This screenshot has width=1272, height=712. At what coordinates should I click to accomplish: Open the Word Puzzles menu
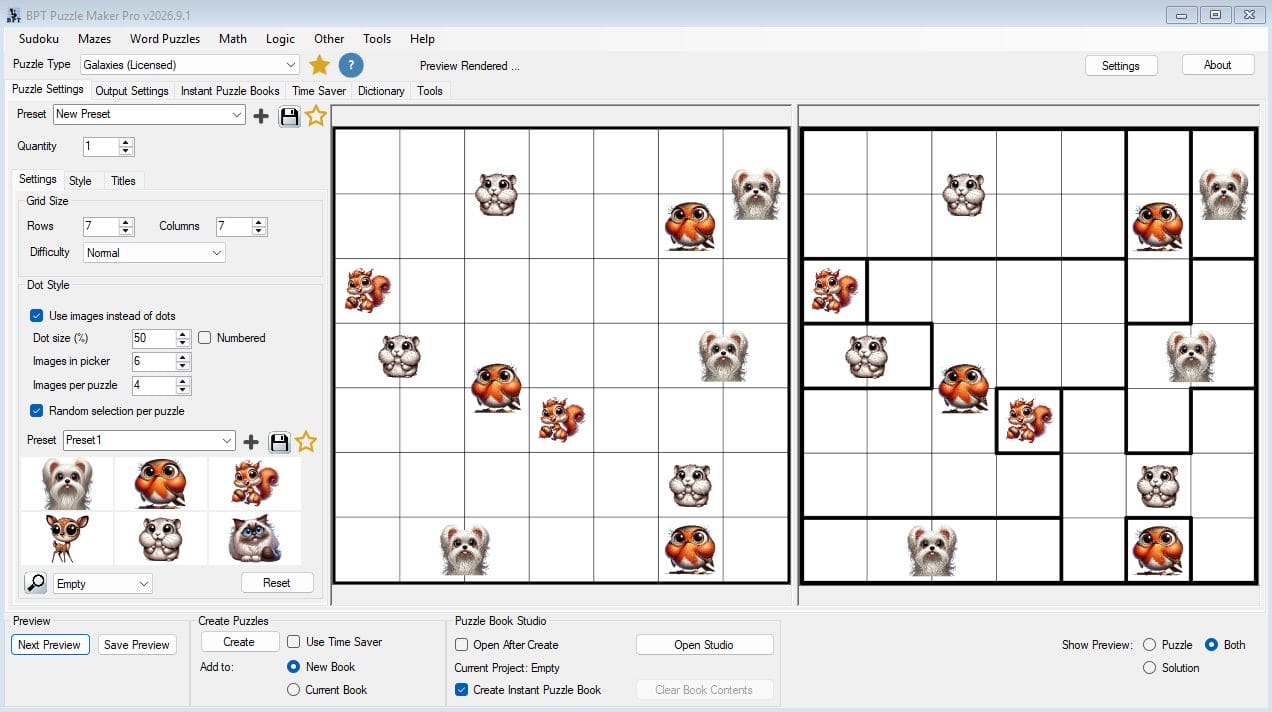click(x=165, y=39)
